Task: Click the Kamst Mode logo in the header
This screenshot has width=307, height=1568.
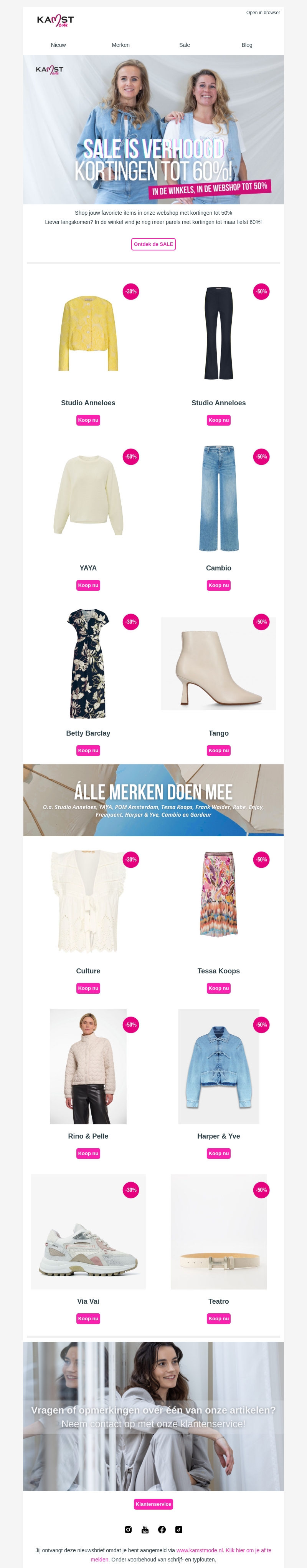Action: tap(55, 21)
